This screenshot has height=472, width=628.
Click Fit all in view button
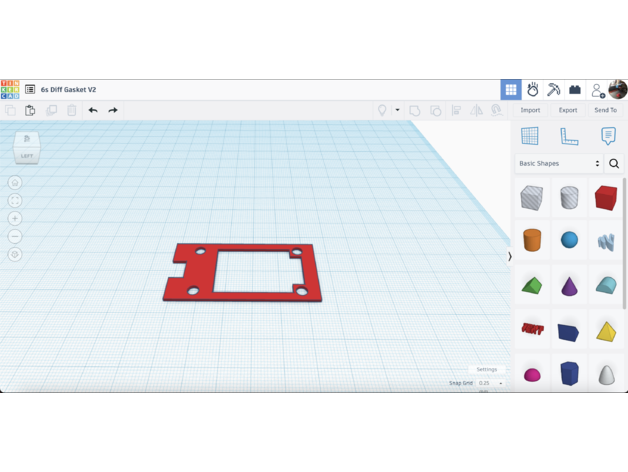pos(15,200)
